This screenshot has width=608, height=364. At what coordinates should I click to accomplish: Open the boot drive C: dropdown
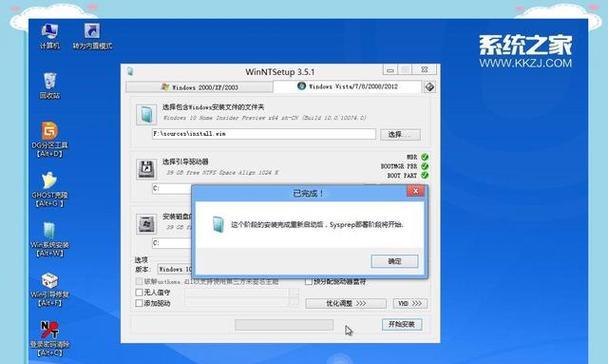(171, 189)
